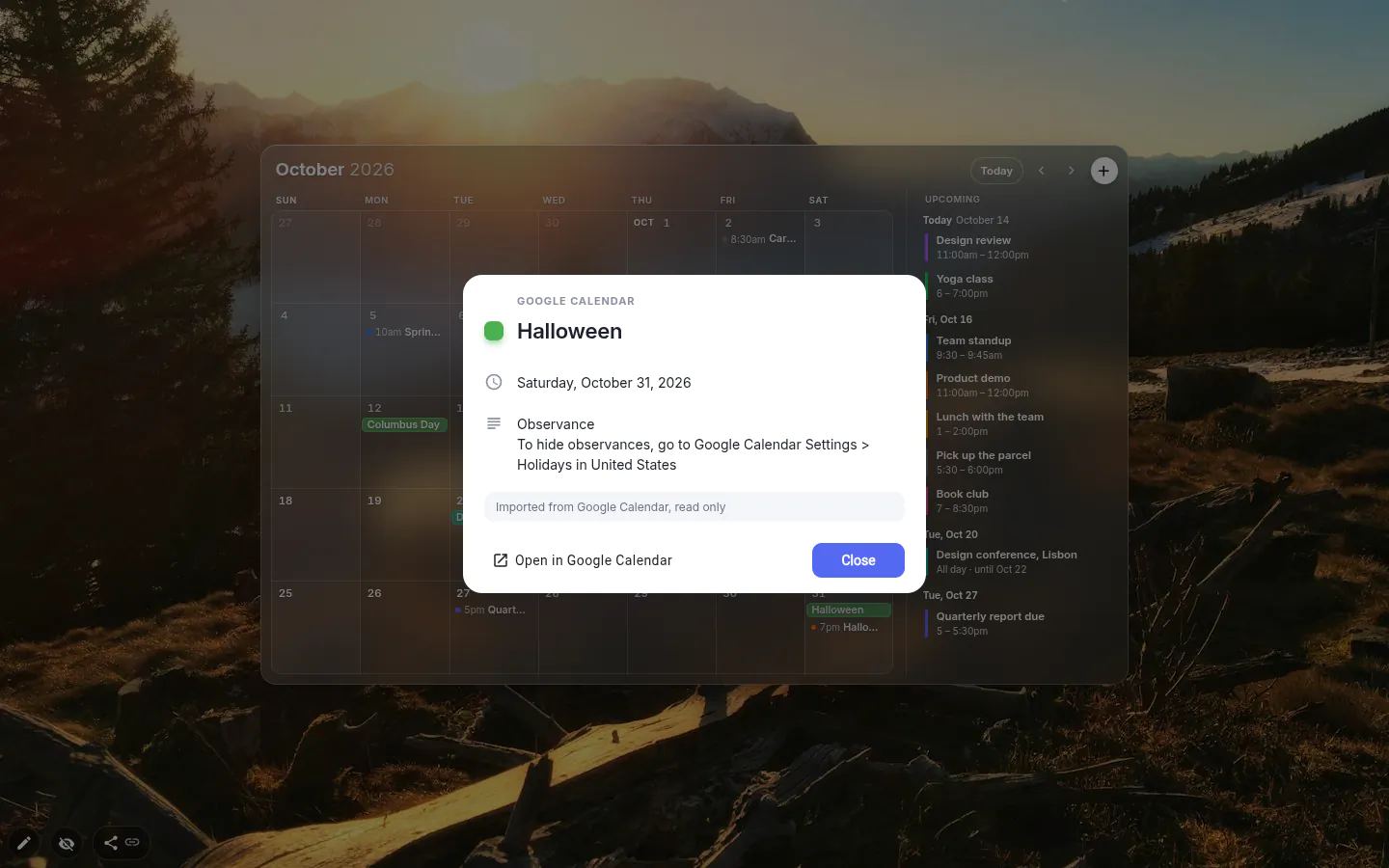
Task: Click the 8:30am Car... event on Oct 2
Action: 760,239
